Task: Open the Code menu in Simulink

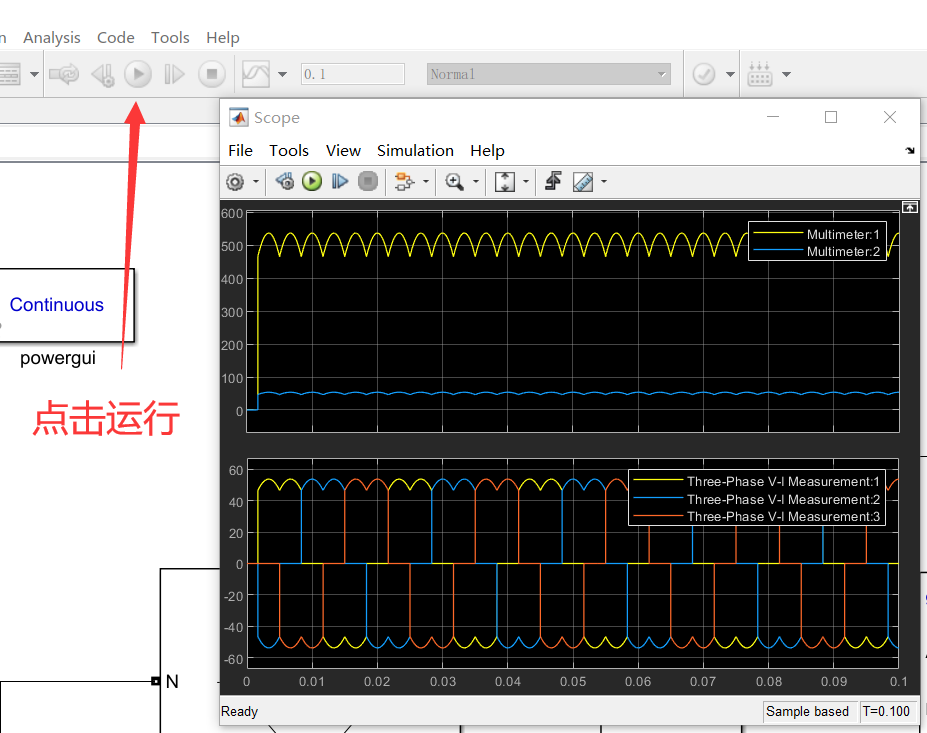Action: [116, 38]
